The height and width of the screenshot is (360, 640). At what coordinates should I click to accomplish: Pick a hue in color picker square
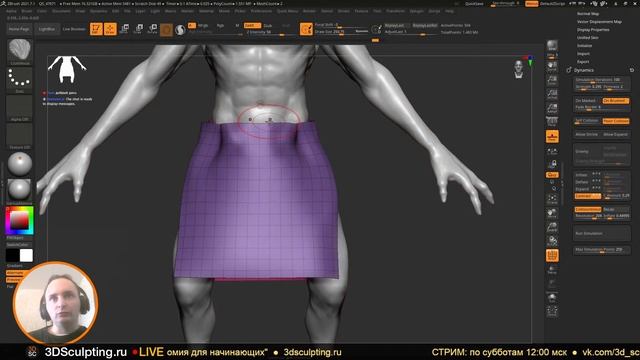pos(20,220)
